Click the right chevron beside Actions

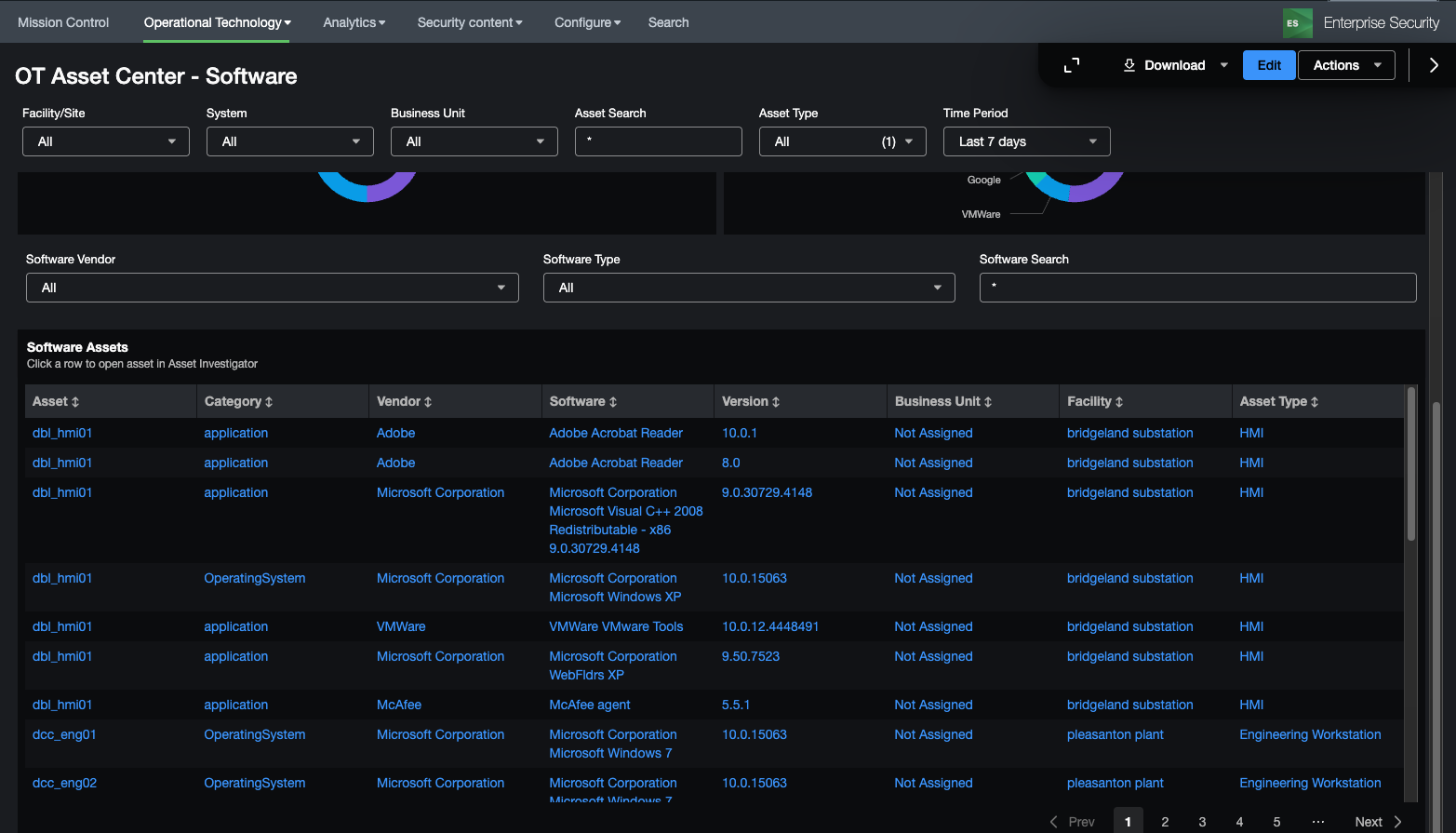pyautogui.click(x=1433, y=65)
